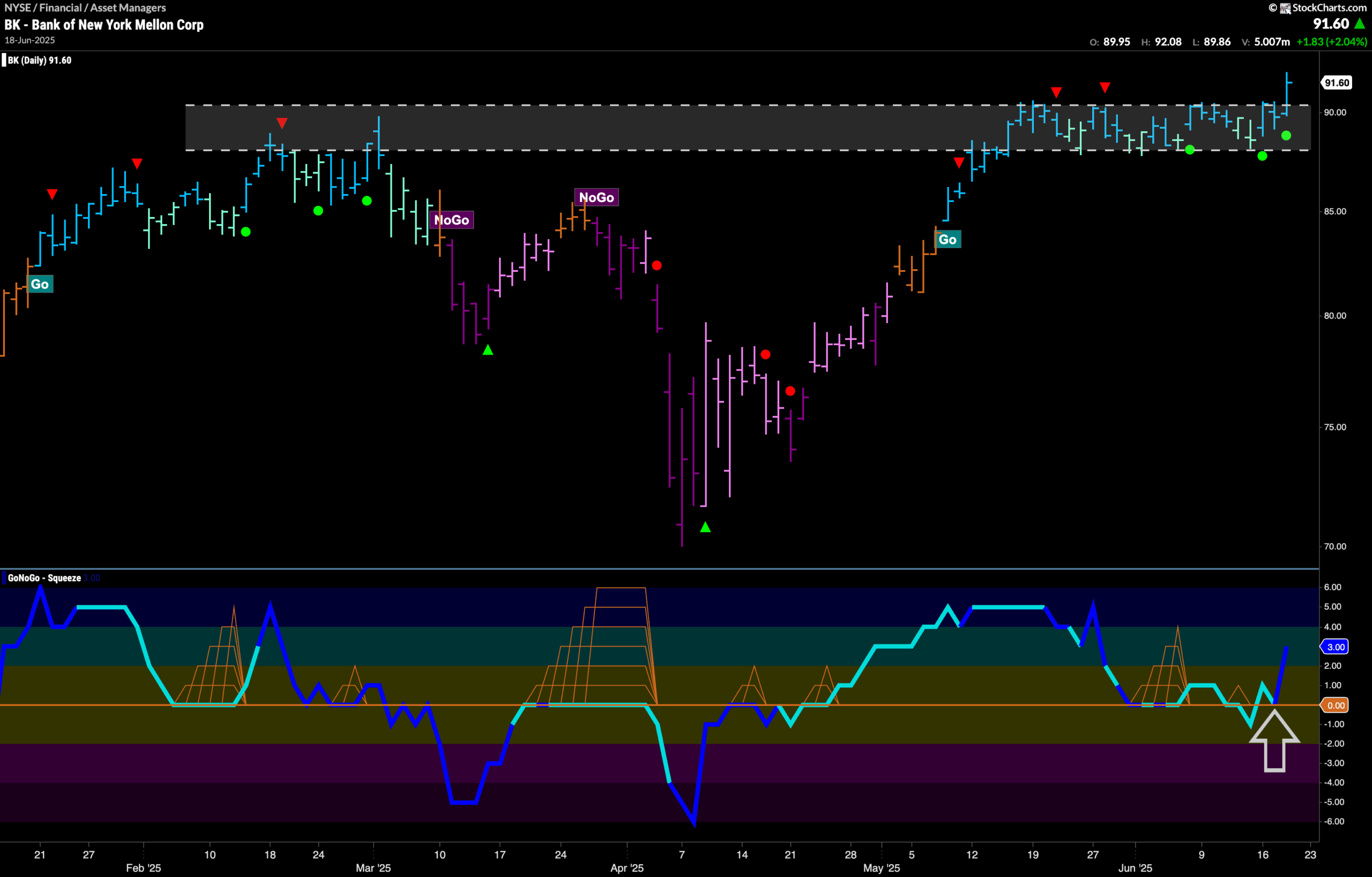Viewport: 1372px width, 877px height.
Task: Click the green circle under the newest price bars
Action: coord(1287,136)
